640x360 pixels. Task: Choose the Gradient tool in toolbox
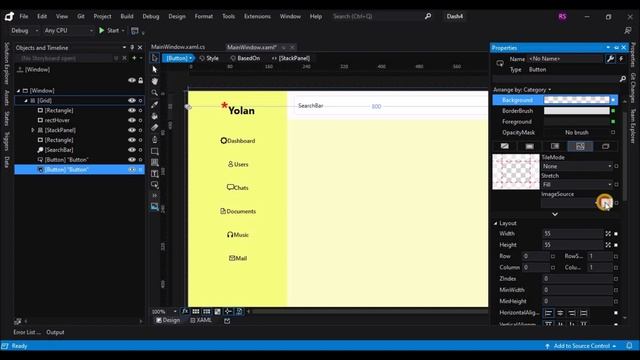coord(155,127)
